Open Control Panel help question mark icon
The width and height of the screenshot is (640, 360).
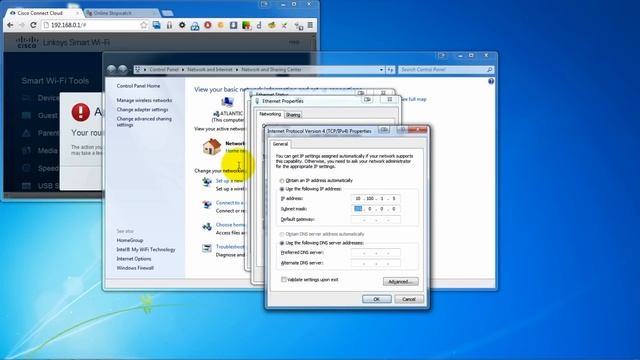pos(491,81)
